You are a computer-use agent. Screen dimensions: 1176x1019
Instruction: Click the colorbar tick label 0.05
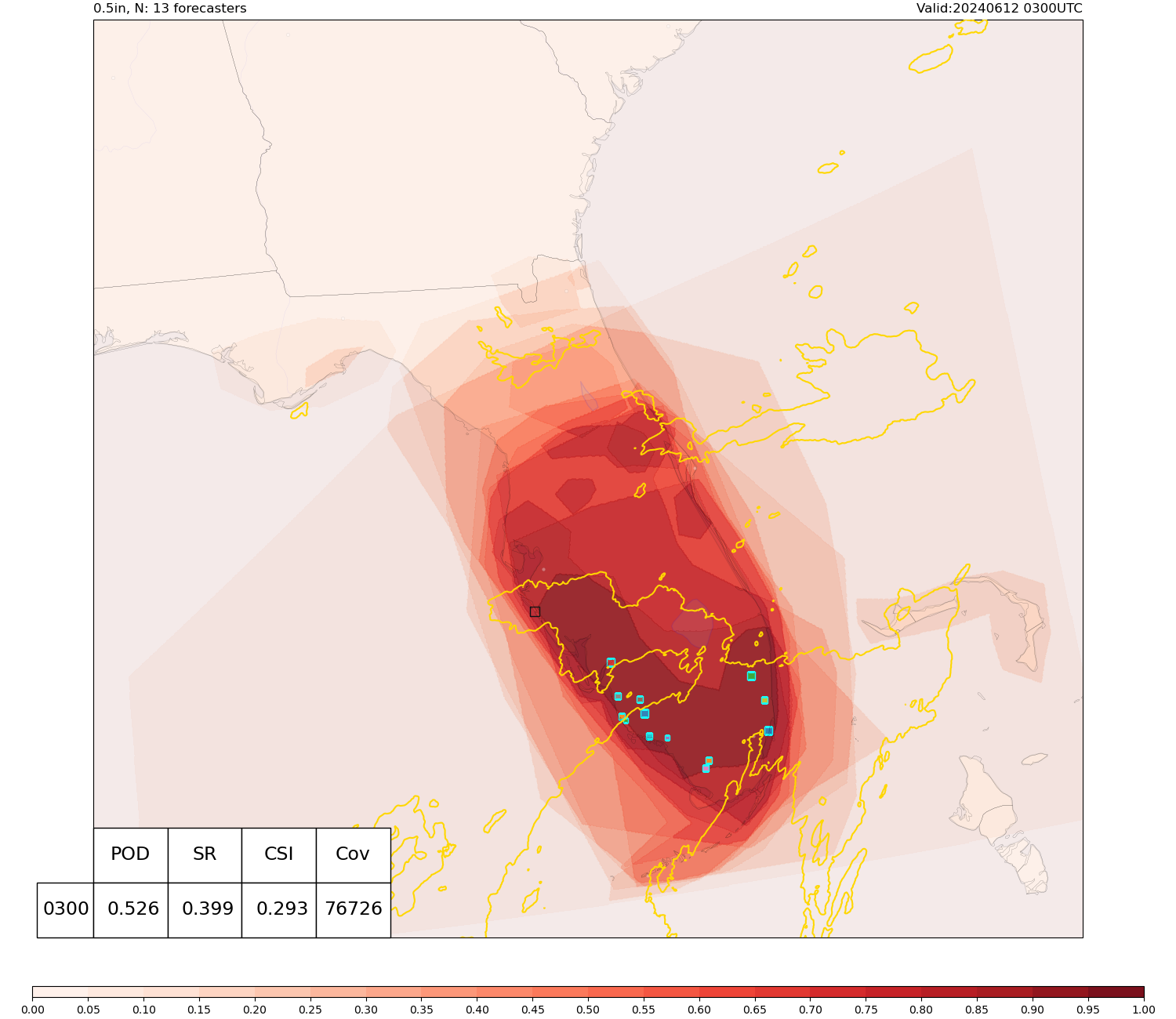[x=88, y=1010]
